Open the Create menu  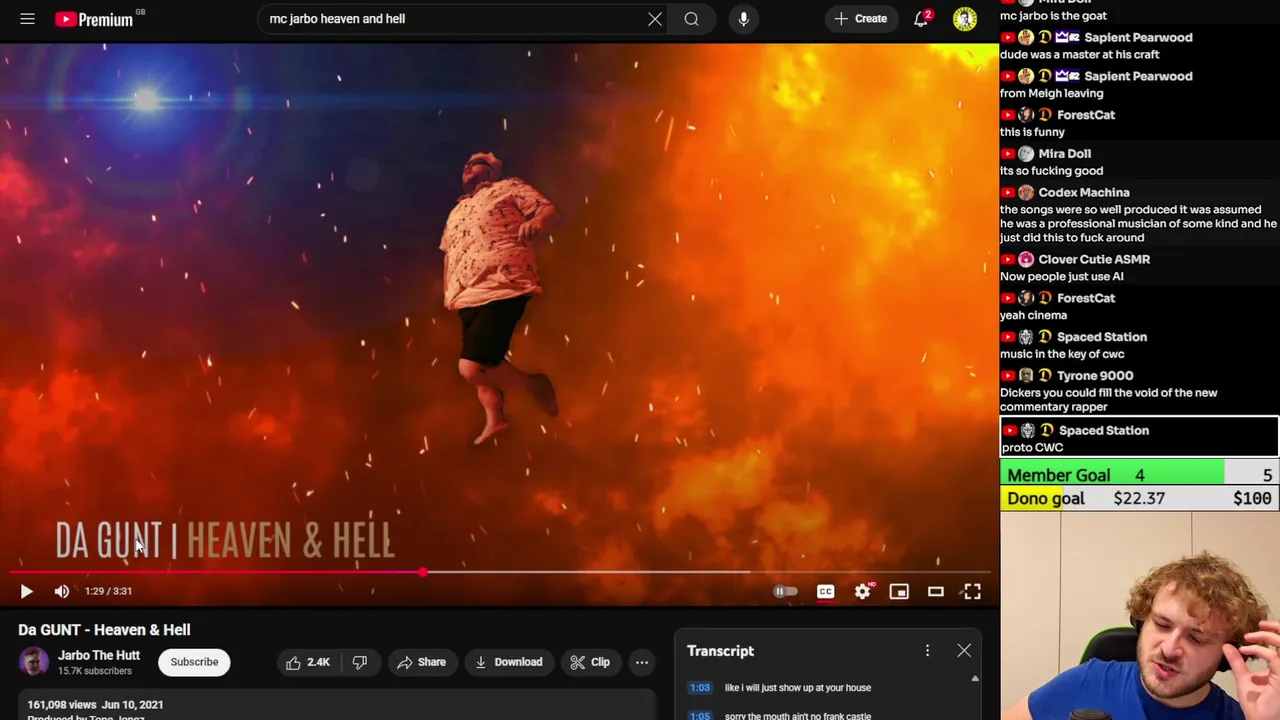[860, 19]
